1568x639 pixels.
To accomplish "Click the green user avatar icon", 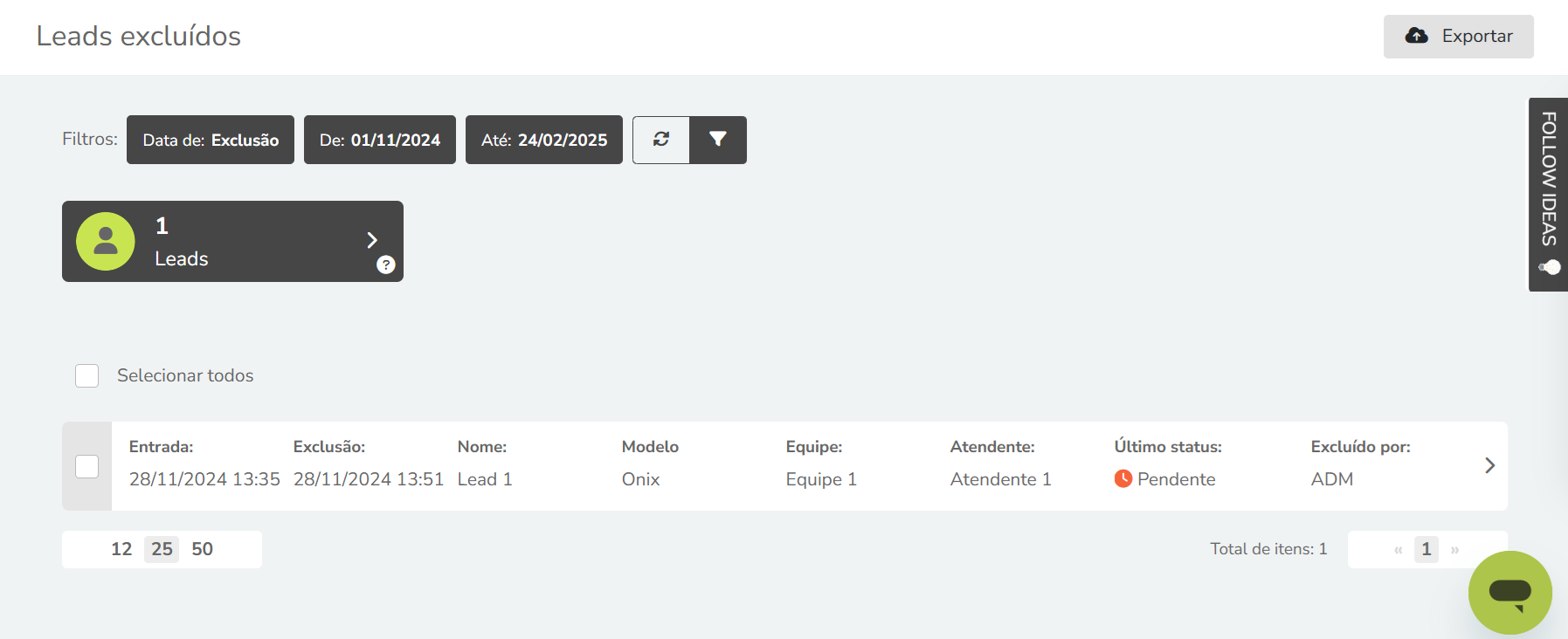I will click(x=106, y=241).
